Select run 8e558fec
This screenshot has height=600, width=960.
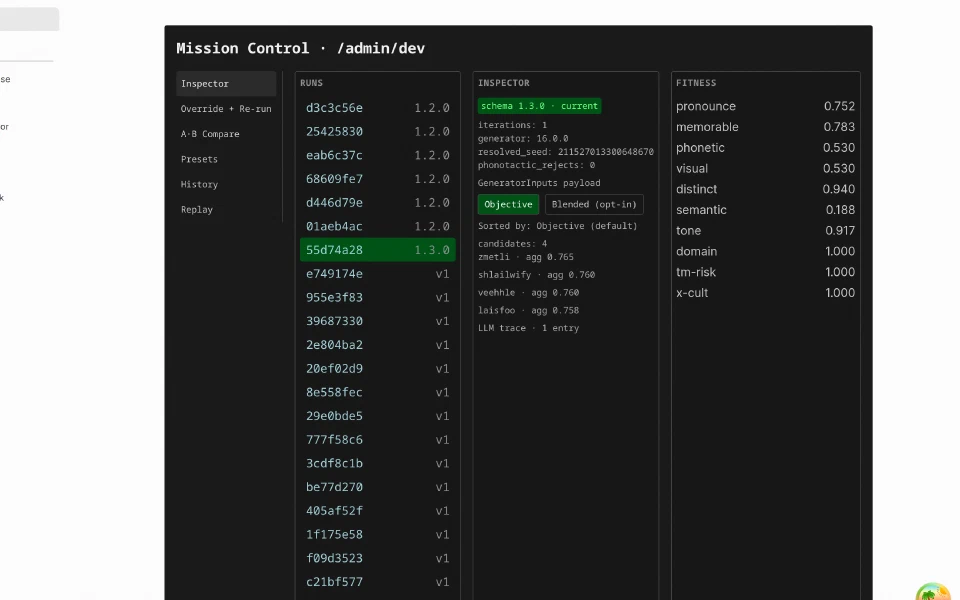click(378, 392)
